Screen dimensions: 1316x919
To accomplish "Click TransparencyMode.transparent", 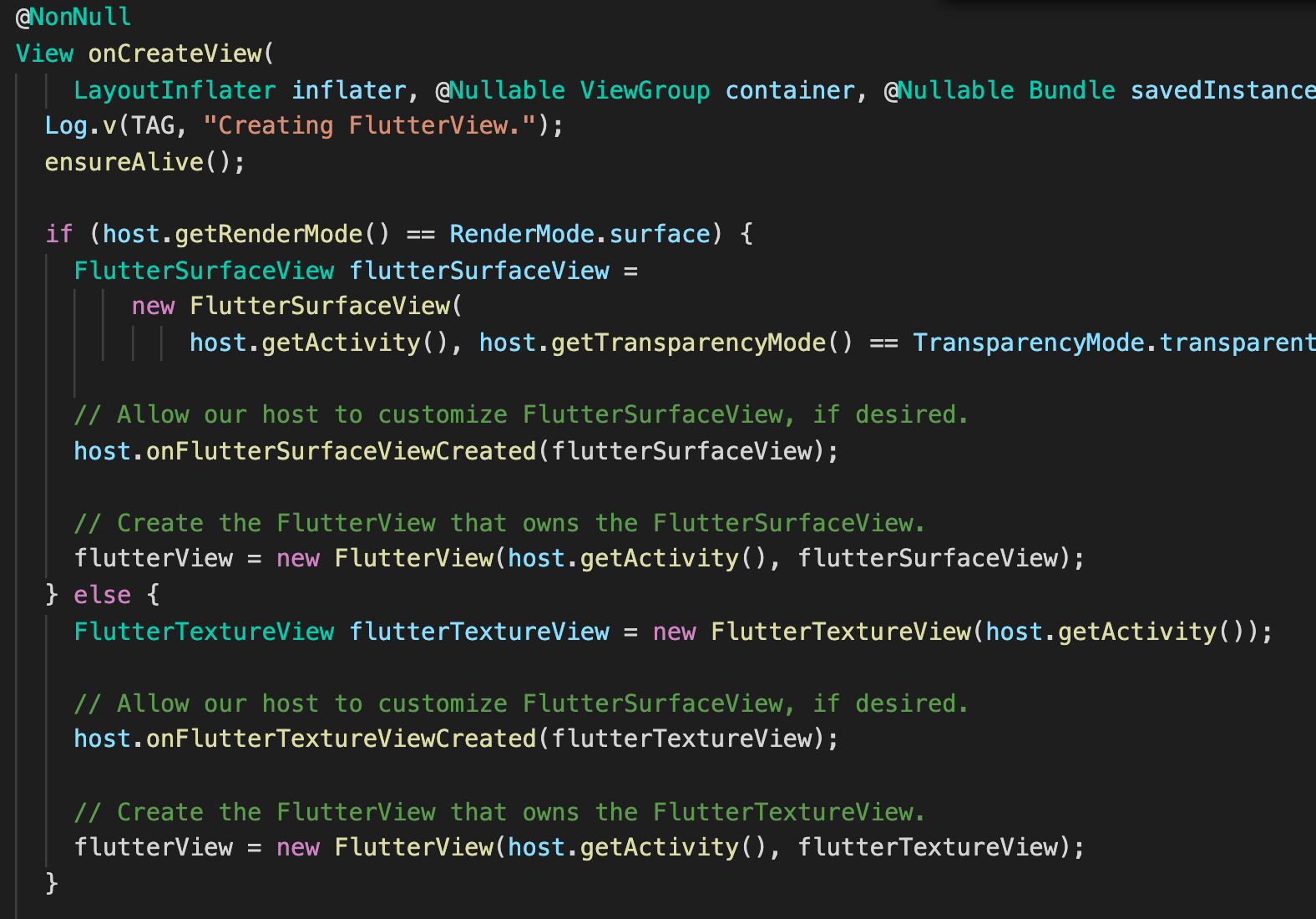I will coord(1114,343).
